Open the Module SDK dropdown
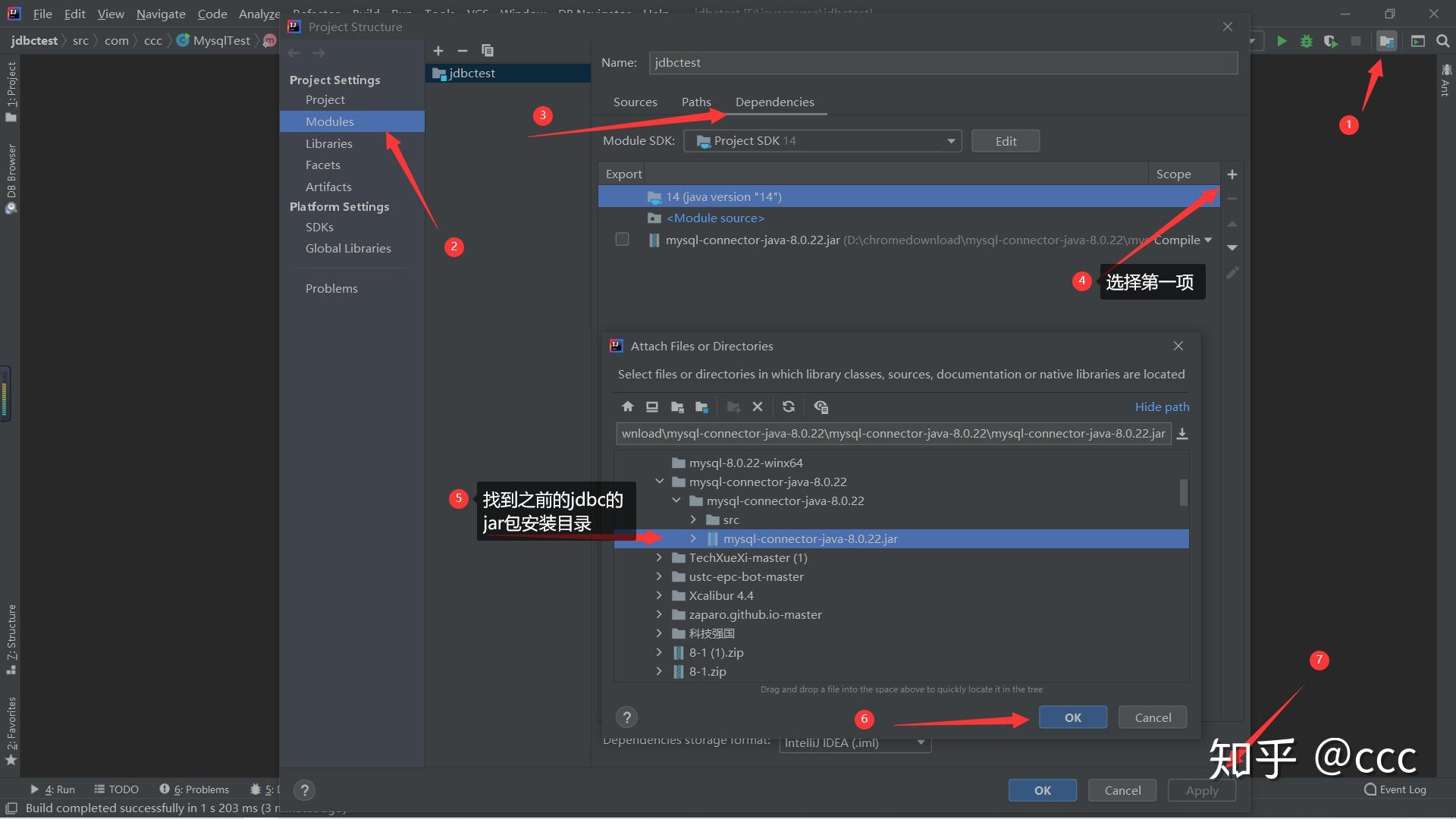 pyautogui.click(x=823, y=141)
